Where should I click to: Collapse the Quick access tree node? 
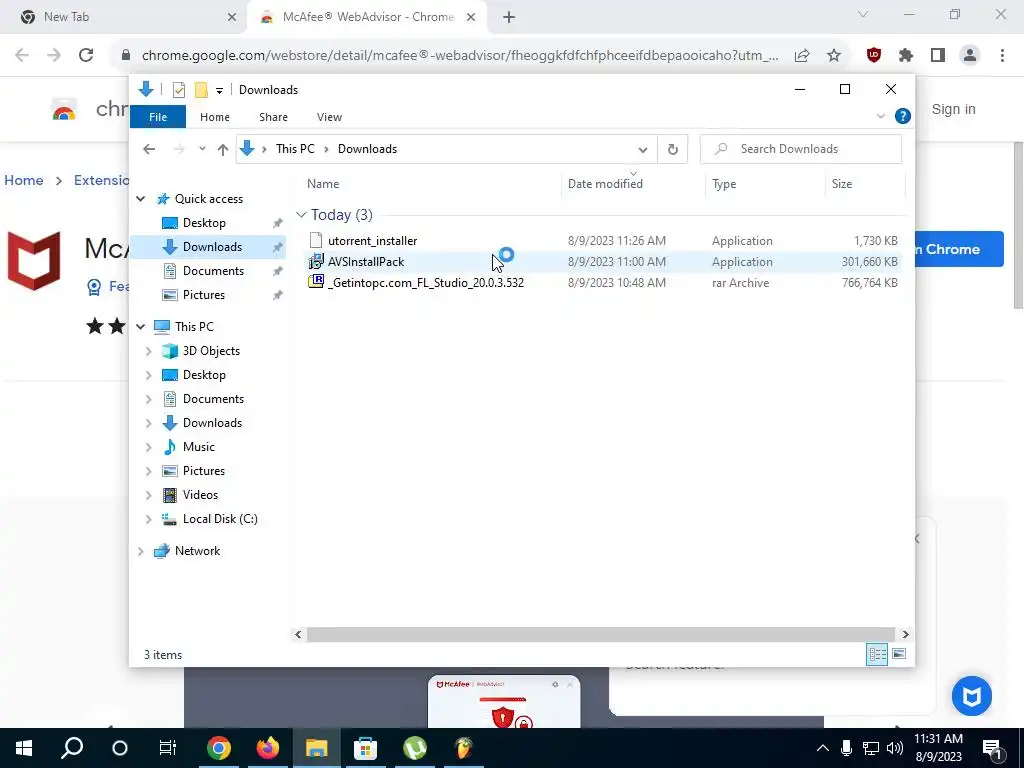[140, 199]
